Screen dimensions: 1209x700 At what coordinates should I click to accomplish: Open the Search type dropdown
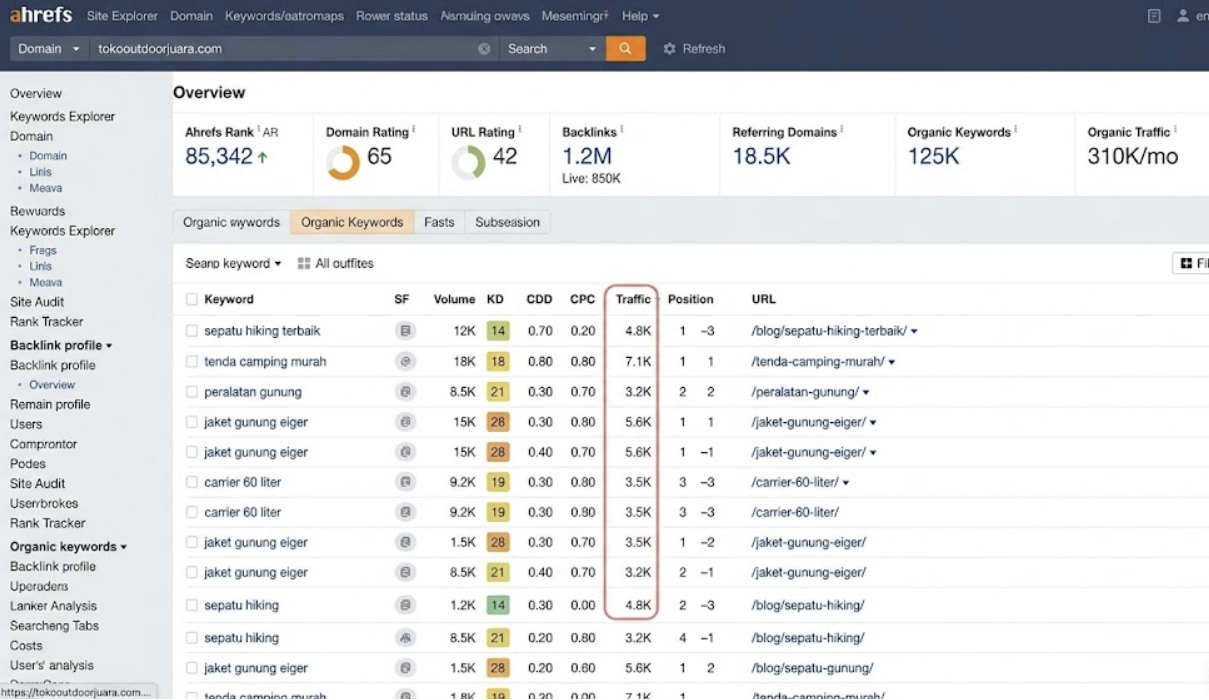click(552, 48)
